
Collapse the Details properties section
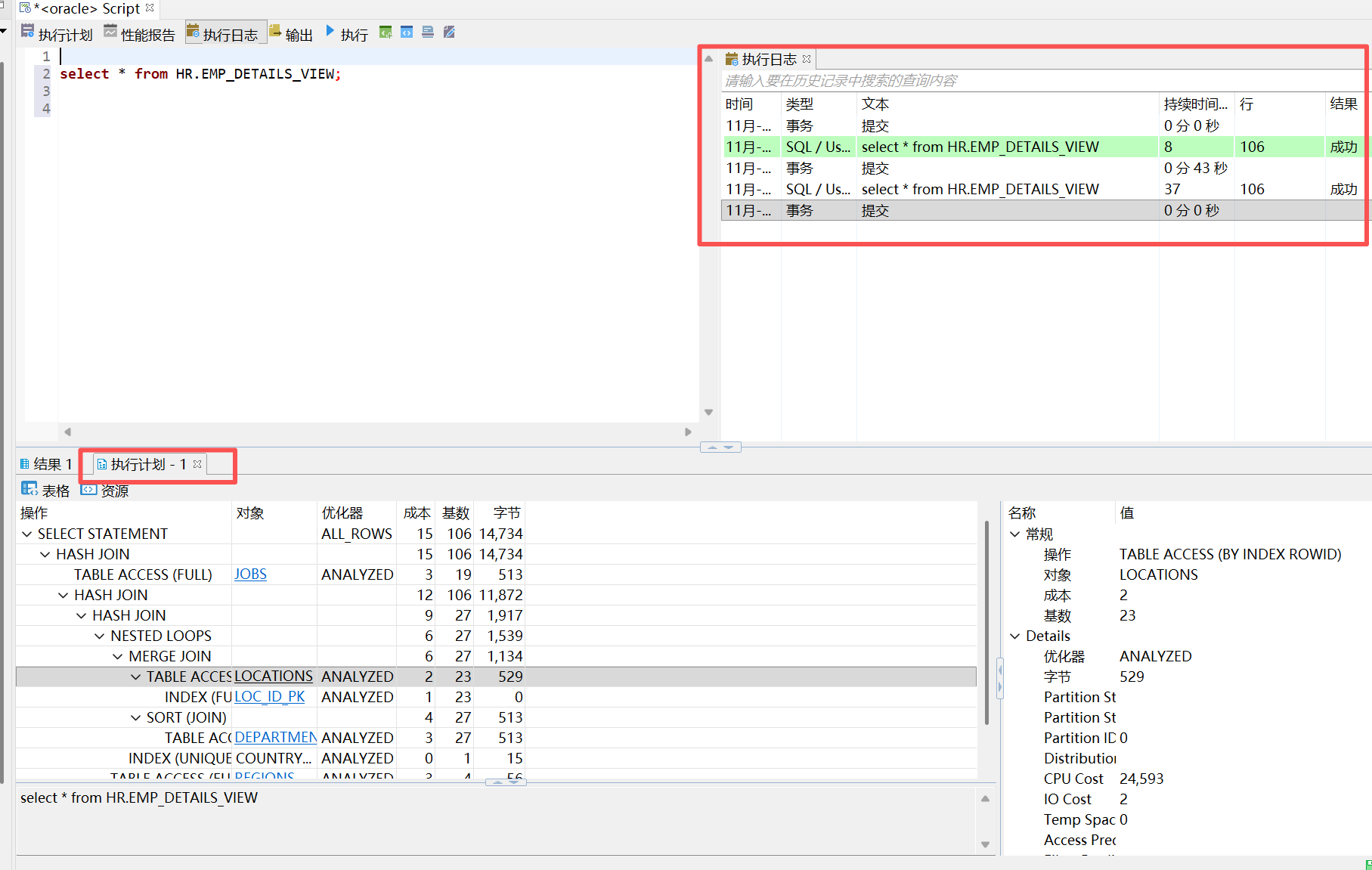[x=1015, y=636]
